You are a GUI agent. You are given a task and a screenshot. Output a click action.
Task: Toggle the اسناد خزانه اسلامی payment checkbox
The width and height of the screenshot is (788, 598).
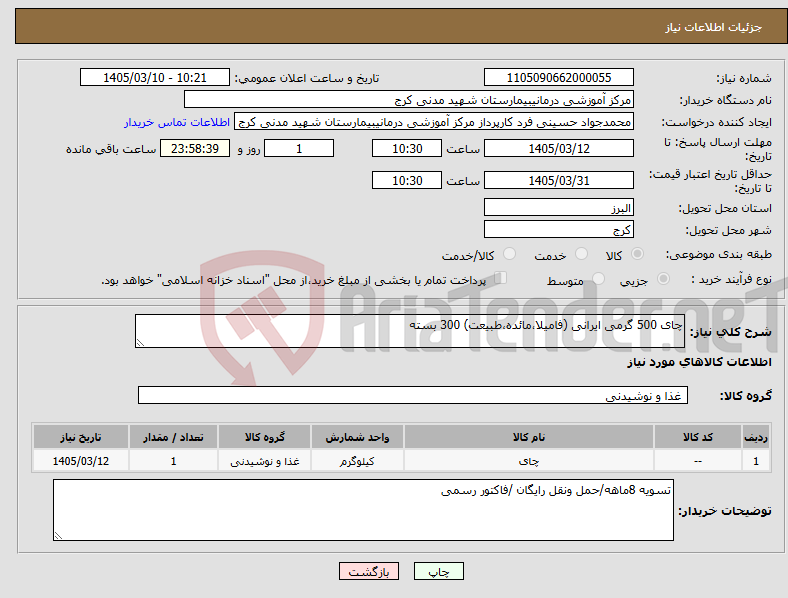click(501, 277)
